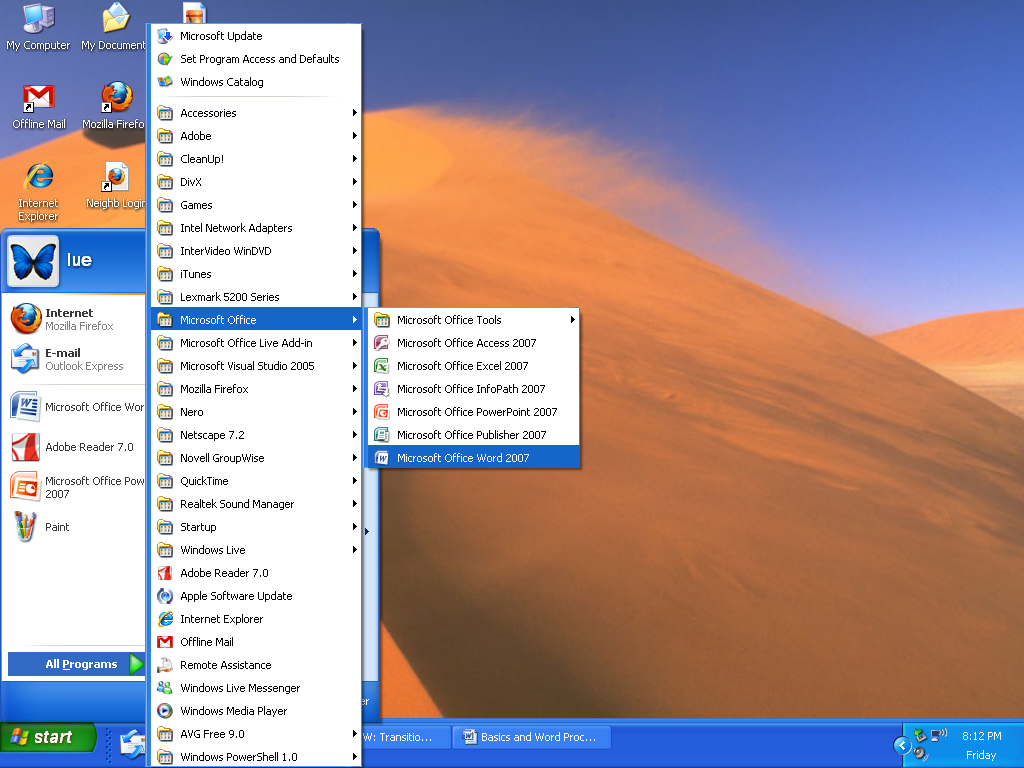Launch Microsoft Office InfoPath 2007
The image size is (1024, 768).
point(473,389)
